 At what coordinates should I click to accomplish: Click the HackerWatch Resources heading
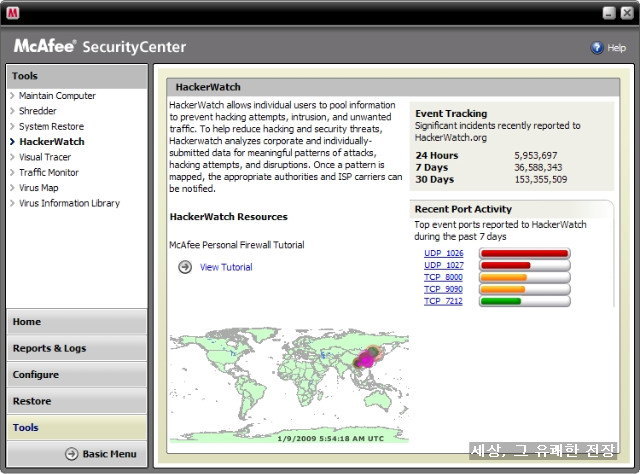[x=229, y=217]
